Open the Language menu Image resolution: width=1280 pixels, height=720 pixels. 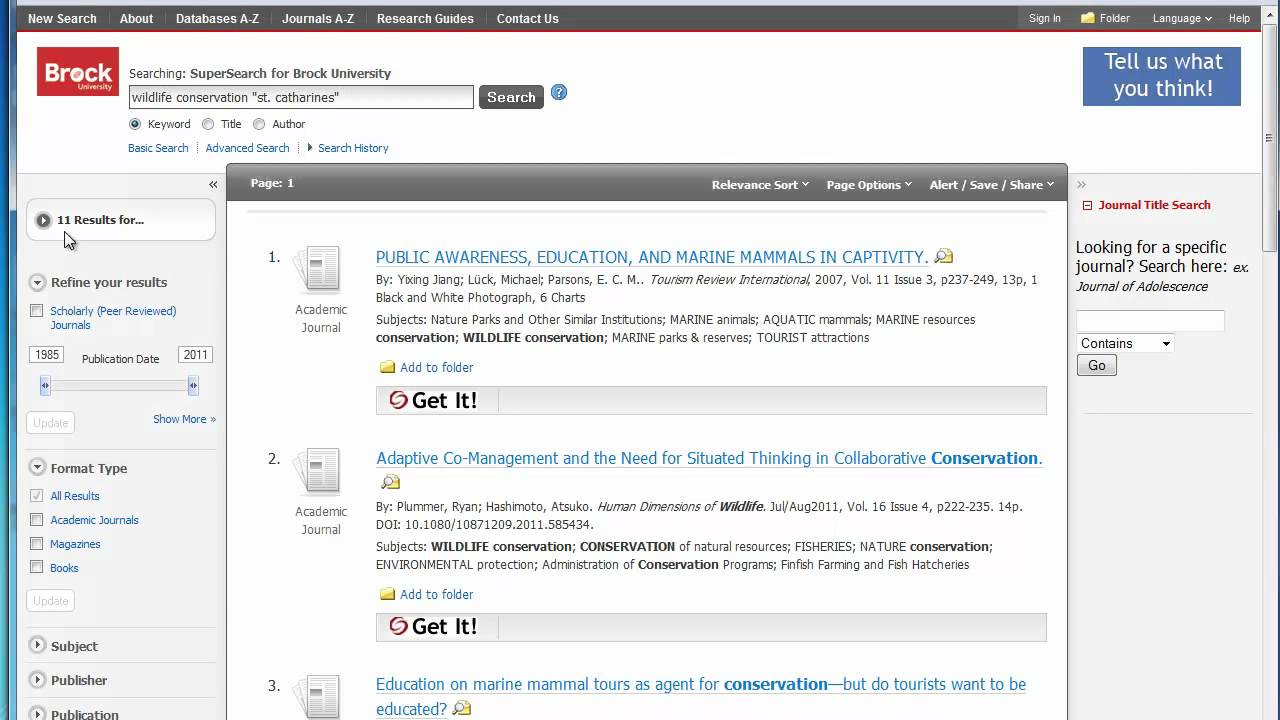click(x=1182, y=18)
